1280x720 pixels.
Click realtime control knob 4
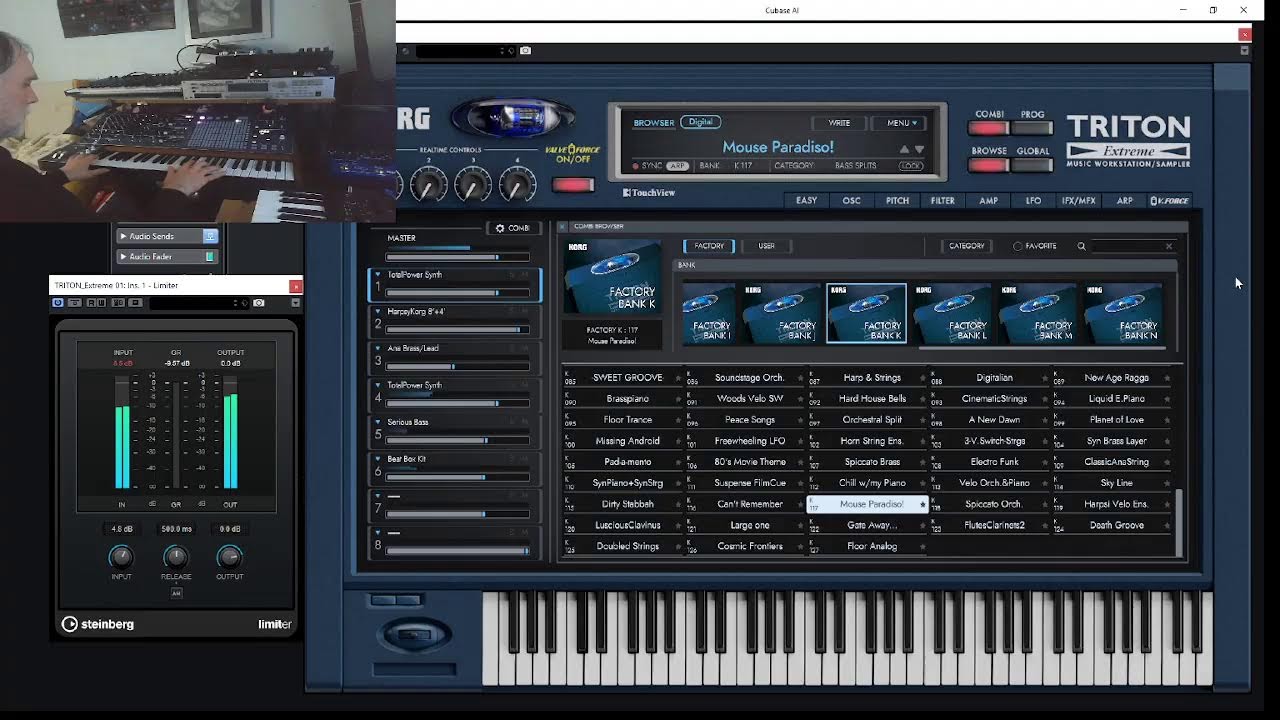[517, 184]
